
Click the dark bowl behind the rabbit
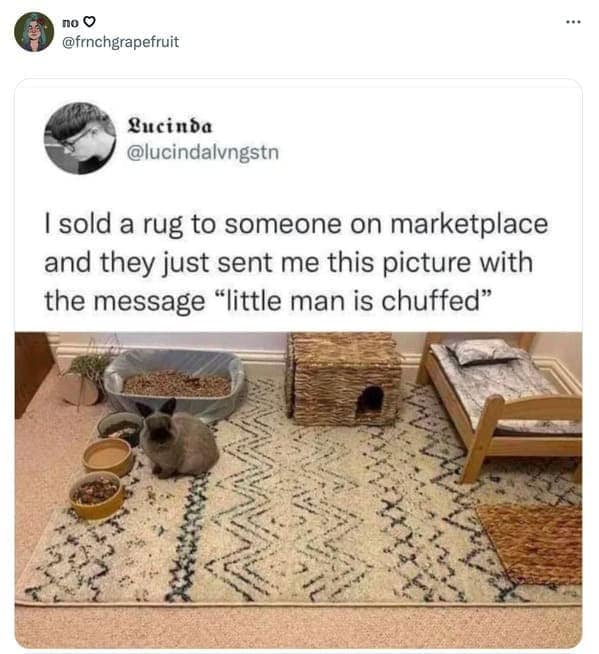(120, 428)
